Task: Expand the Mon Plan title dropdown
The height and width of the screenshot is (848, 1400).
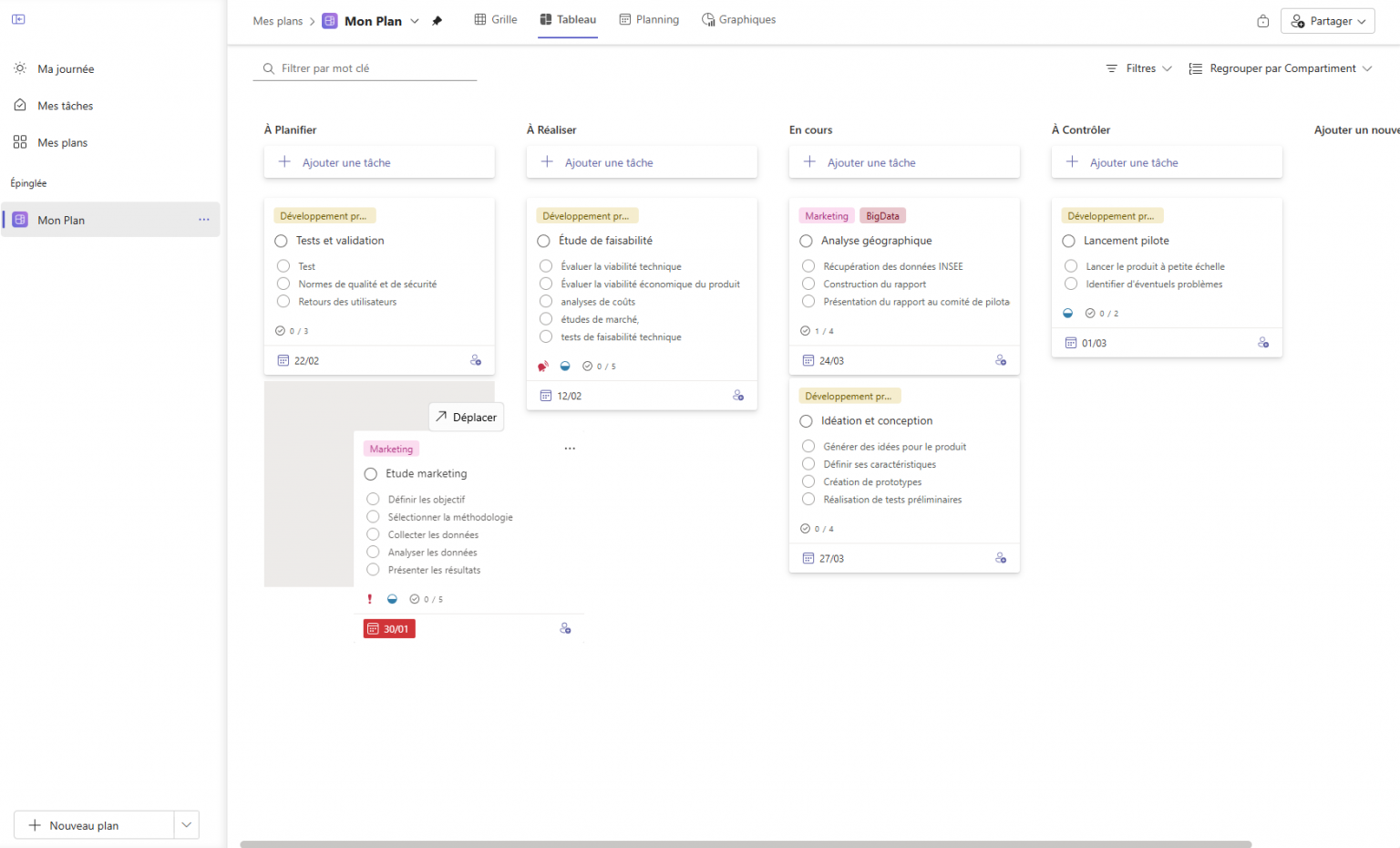Action: coord(415,20)
